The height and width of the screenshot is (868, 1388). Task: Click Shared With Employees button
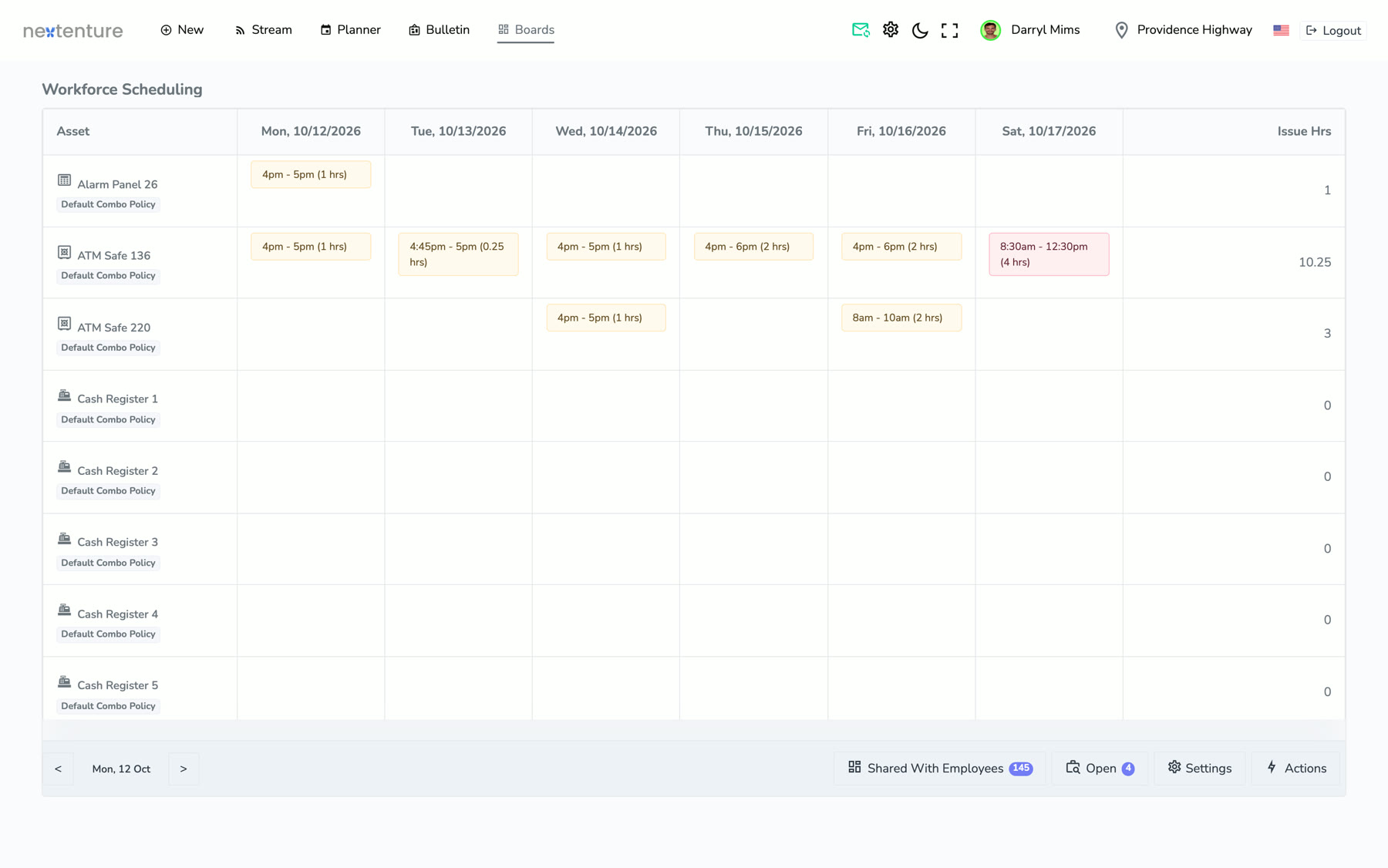(940, 768)
